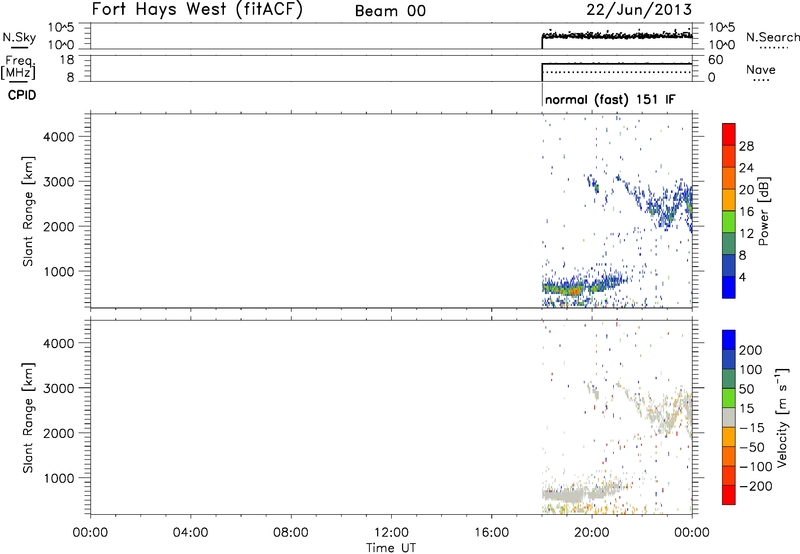The height and width of the screenshot is (554, 800).
Task: Click the 20:00 time tick label
Action: pyautogui.click(x=592, y=533)
